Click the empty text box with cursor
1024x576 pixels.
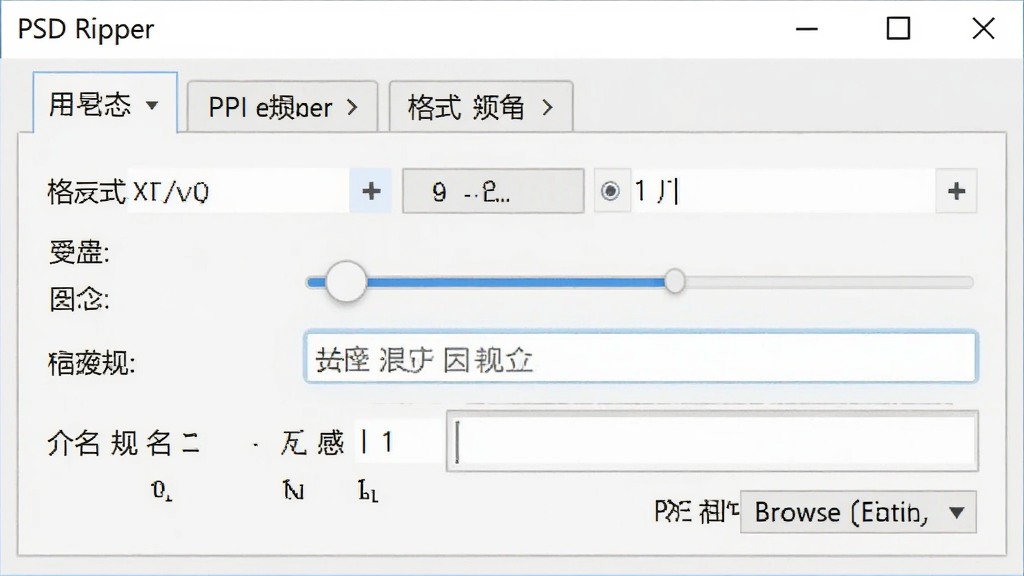pos(712,441)
